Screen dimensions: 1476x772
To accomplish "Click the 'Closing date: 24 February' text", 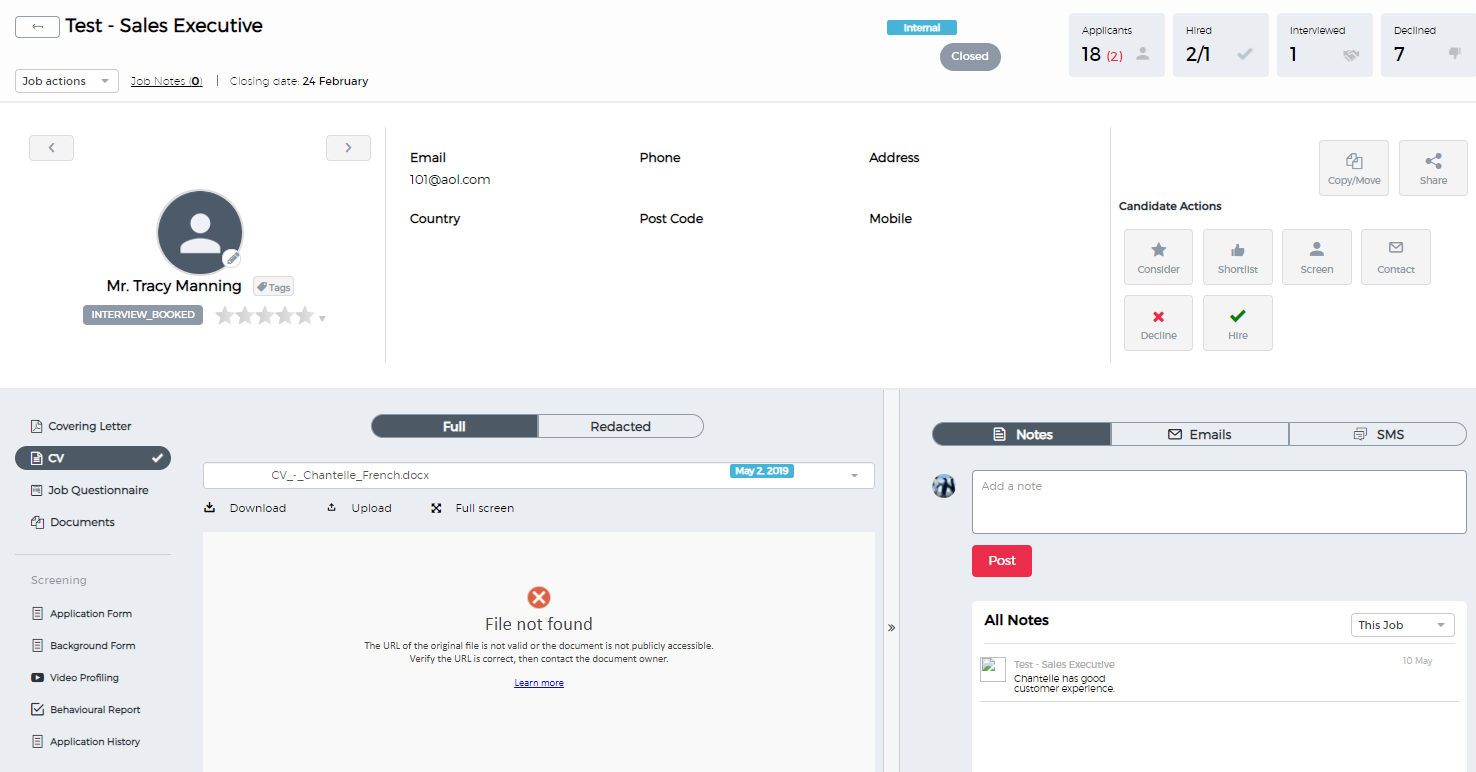I will (x=299, y=81).
